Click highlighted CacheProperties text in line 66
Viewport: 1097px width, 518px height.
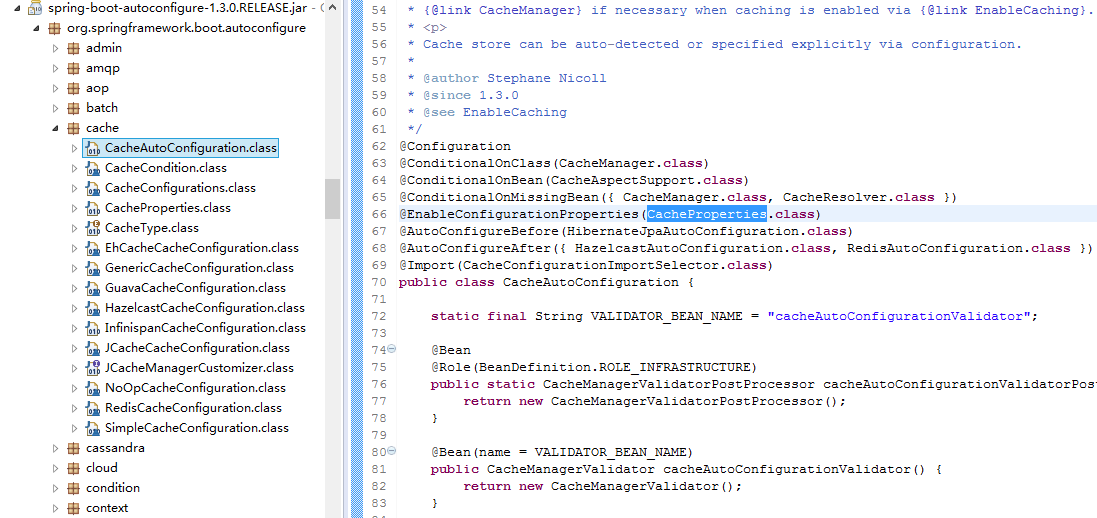[x=707, y=214]
